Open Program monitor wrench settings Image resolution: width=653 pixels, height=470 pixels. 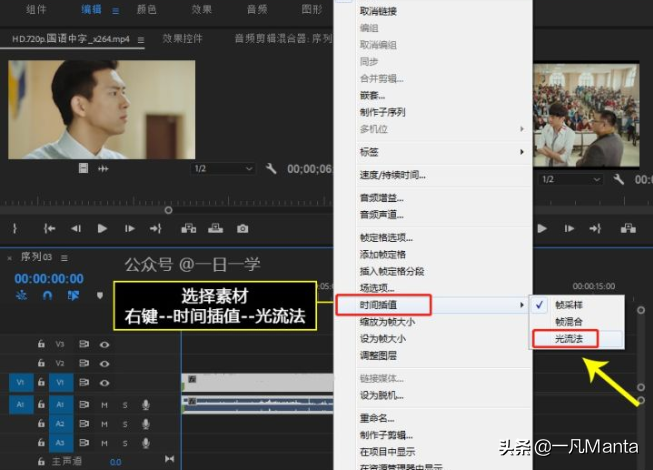point(619,179)
